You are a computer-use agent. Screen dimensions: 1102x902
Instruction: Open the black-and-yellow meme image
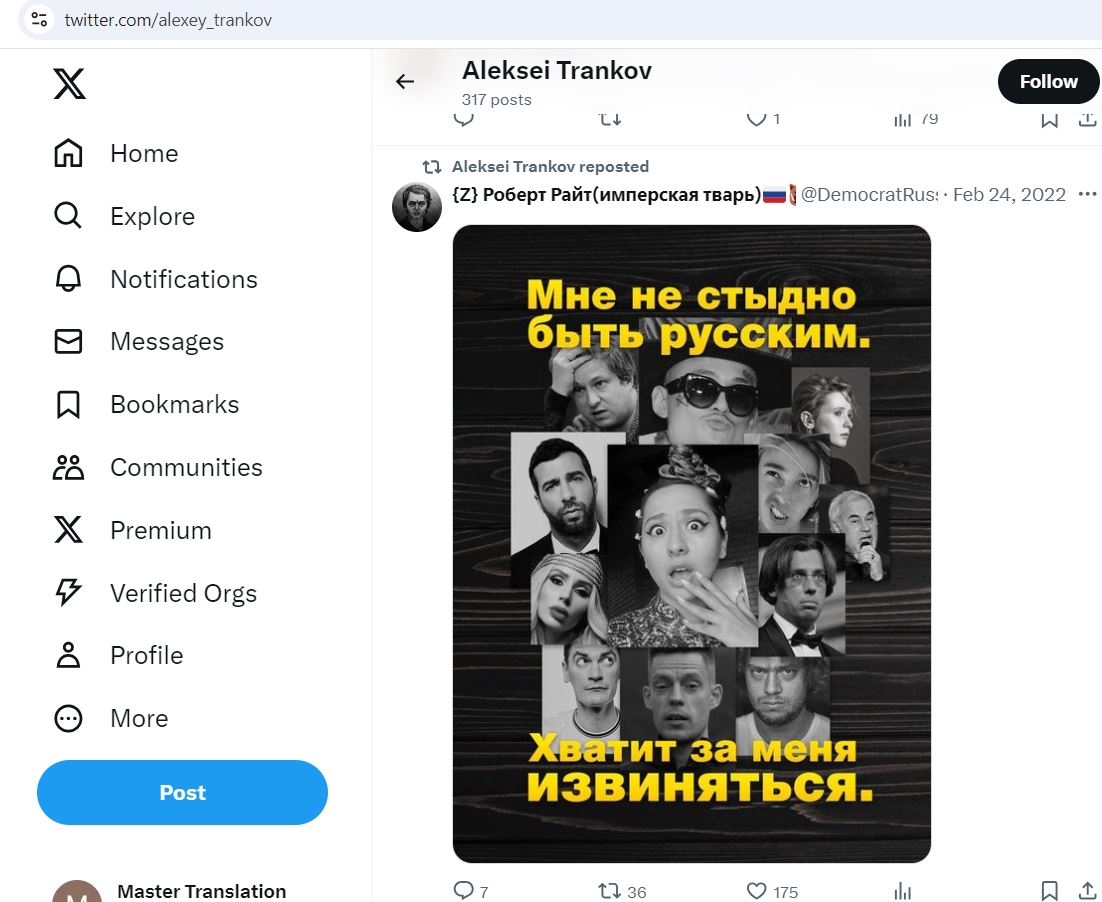(x=692, y=543)
